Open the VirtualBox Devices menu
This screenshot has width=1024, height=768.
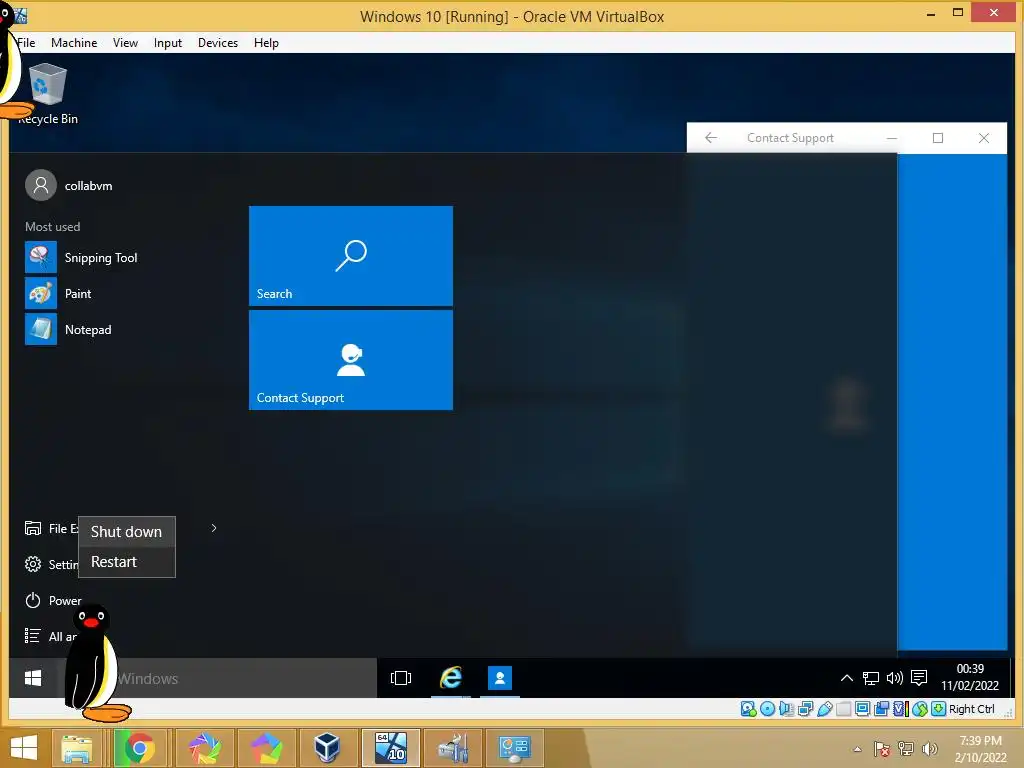[x=217, y=42]
